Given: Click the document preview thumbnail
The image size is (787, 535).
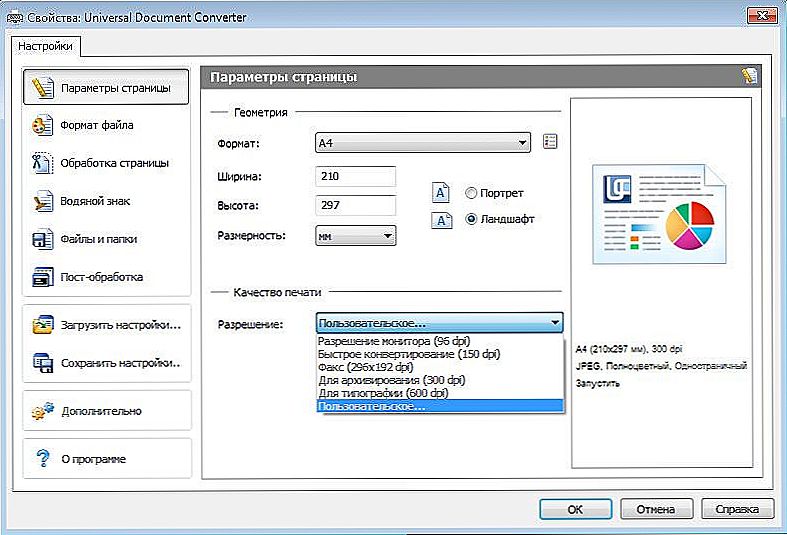Looking at the screenshot, I should click(x=659, y=215).
